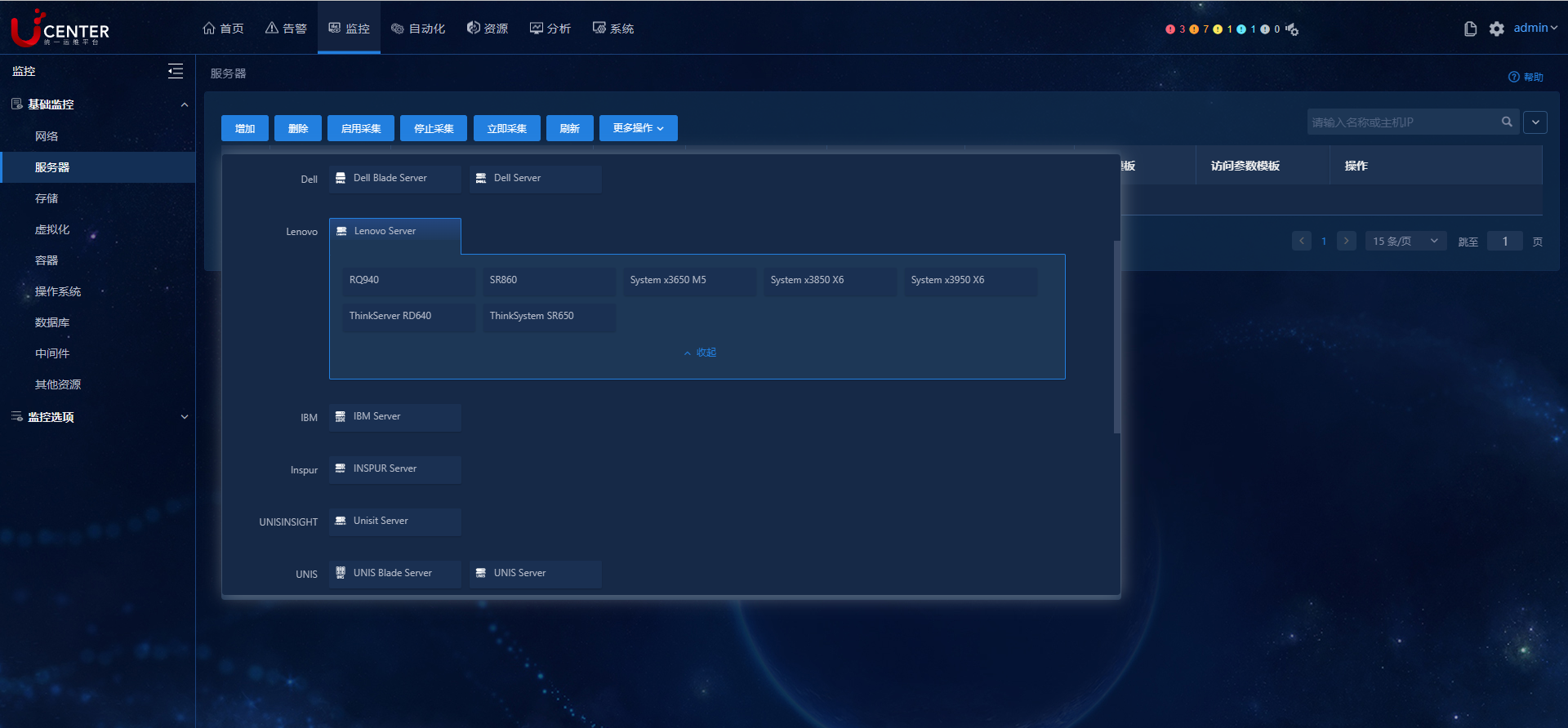Image resolution: width=1568 pixels, height=728 pixels.
Task: Select IBM Server type
Action: tap(395, 417)
